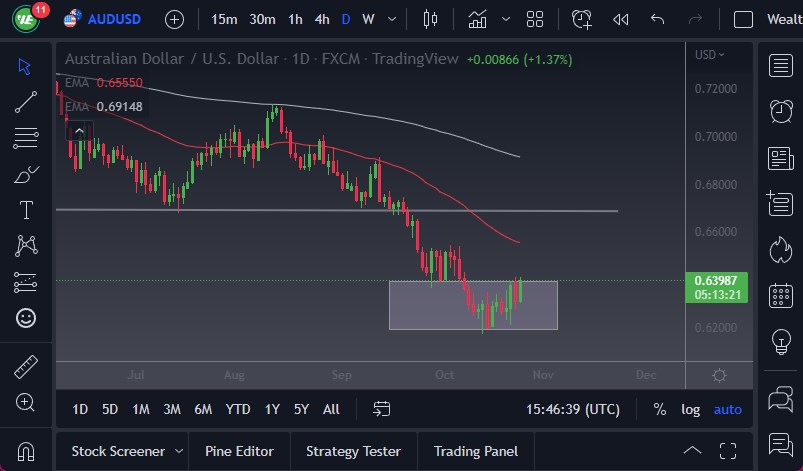The height and width of the screenshot is (471, 803).
Task: Open the alerts clock panel
Action: [x=780, y=111]
